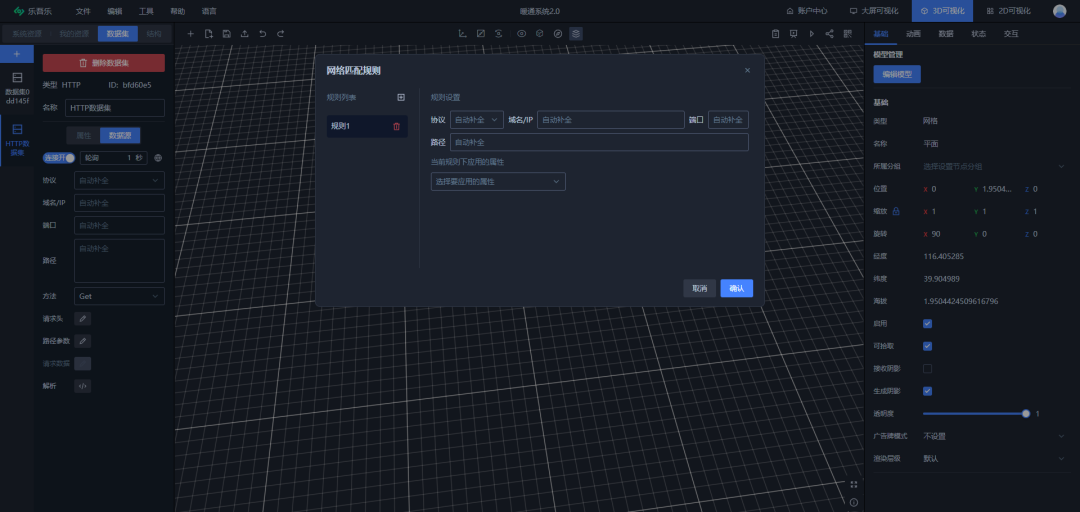Screen dimensions: 1080x512
Task: Open 解析 code editor icon
Action: (83, 386)
